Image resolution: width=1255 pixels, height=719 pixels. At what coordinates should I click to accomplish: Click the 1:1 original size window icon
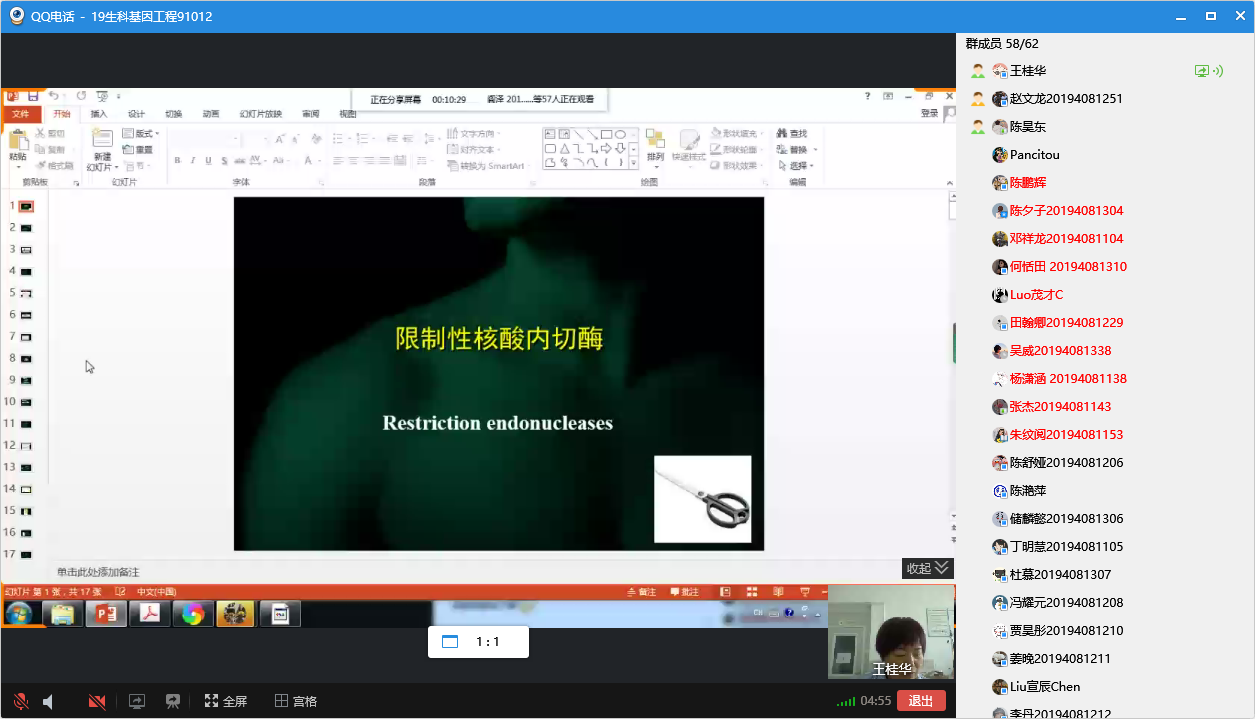click(x=450, y=642)
